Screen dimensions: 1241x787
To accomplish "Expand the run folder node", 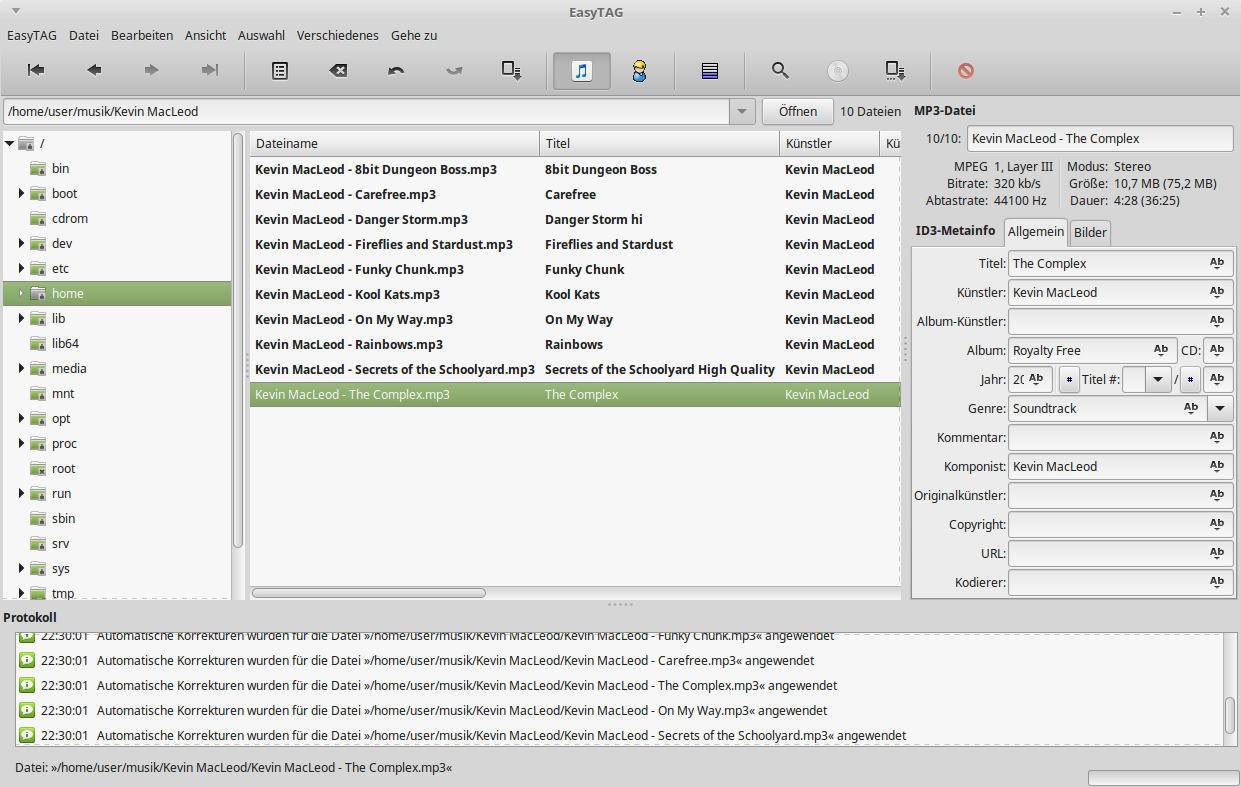I will (x=21, y=493).
